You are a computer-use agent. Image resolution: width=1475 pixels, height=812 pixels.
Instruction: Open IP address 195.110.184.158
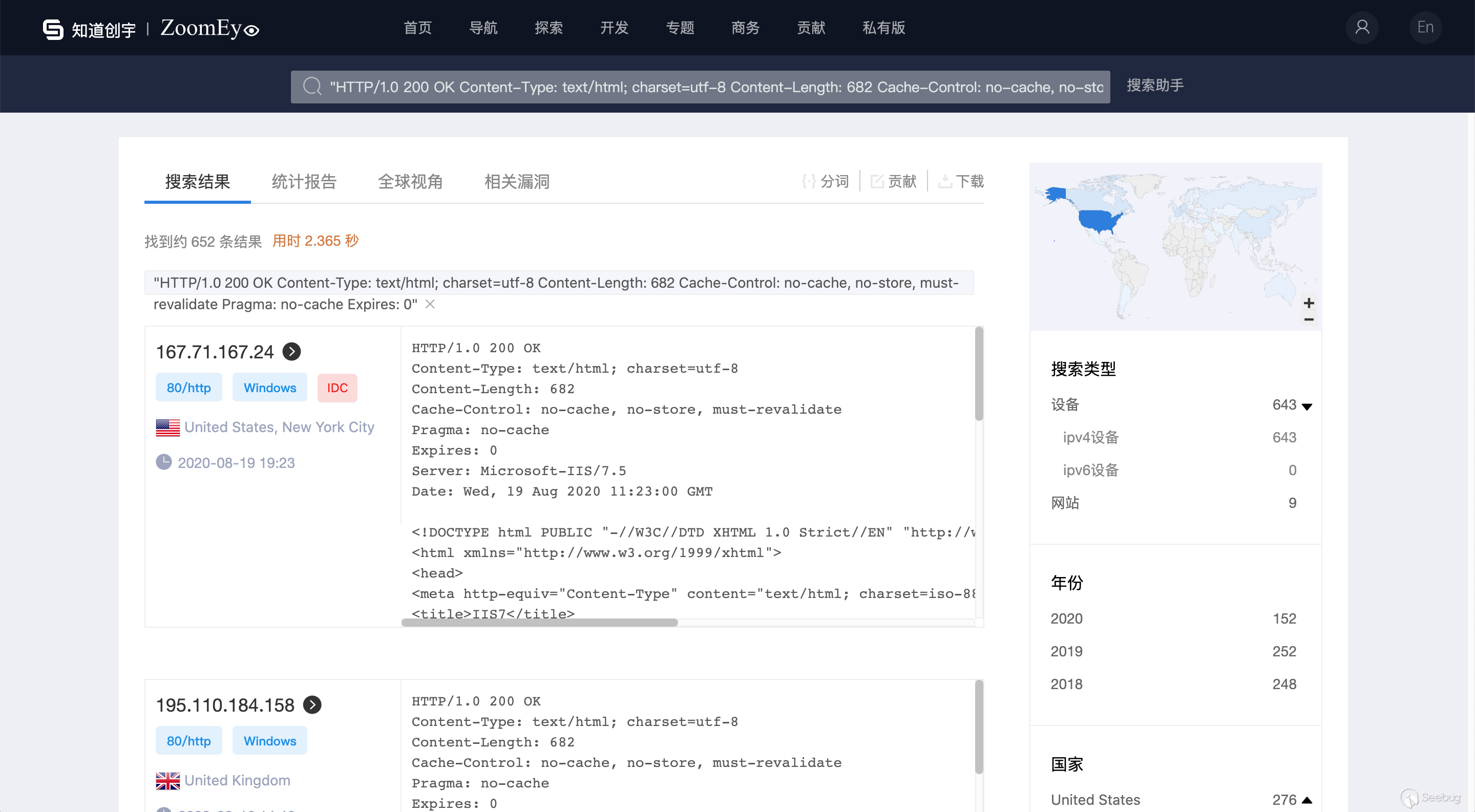pos(225,705)
